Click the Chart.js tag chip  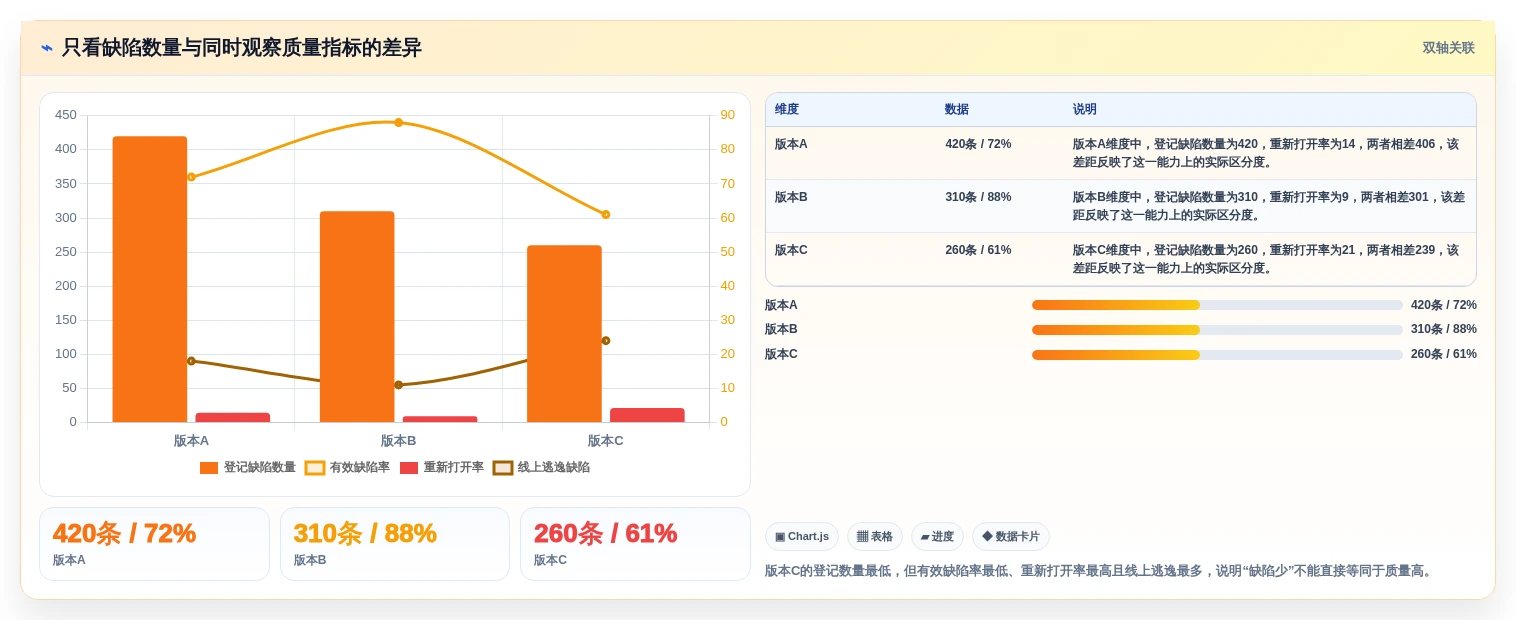[802, 536]
